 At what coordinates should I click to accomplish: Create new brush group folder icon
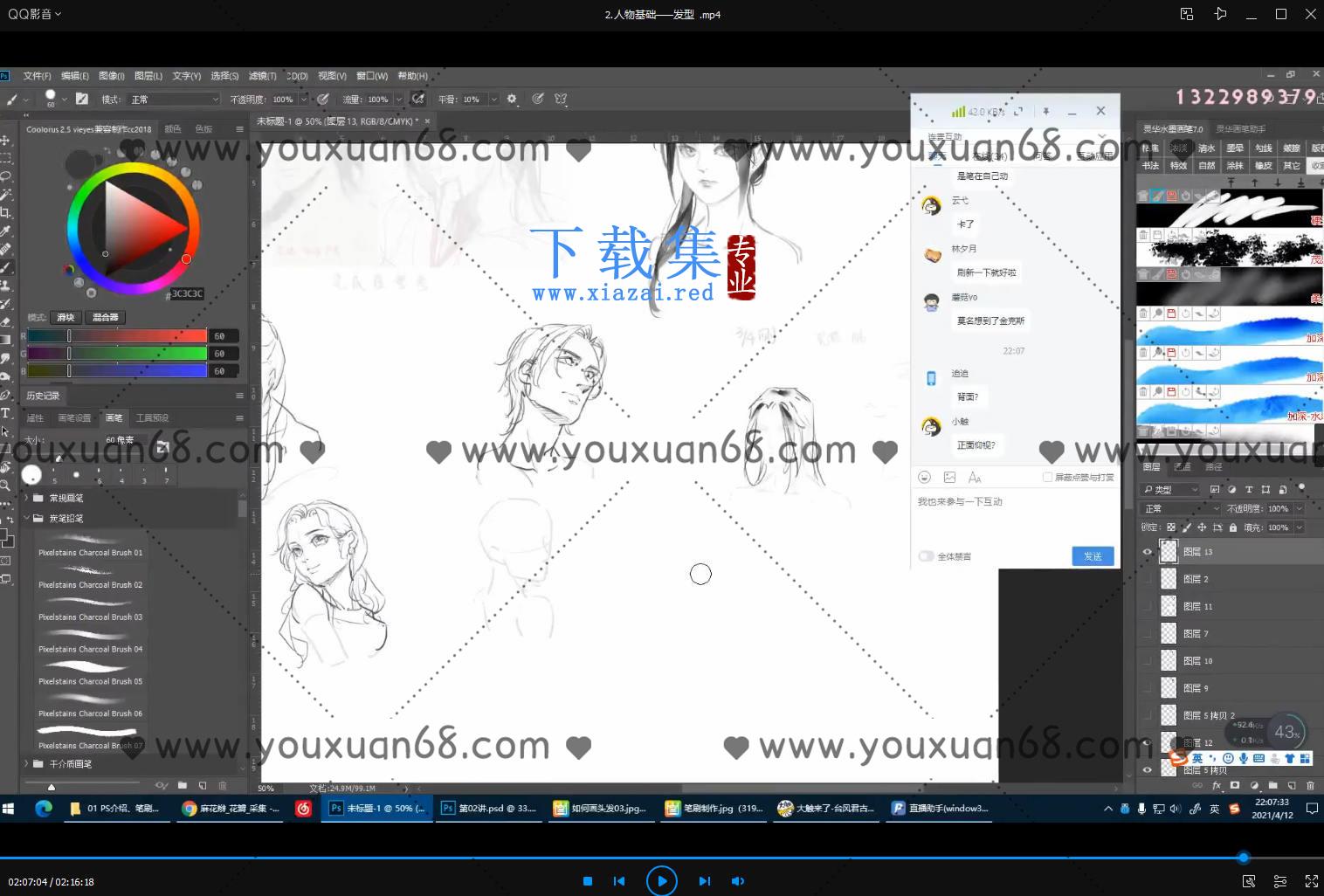pos(183,785)
